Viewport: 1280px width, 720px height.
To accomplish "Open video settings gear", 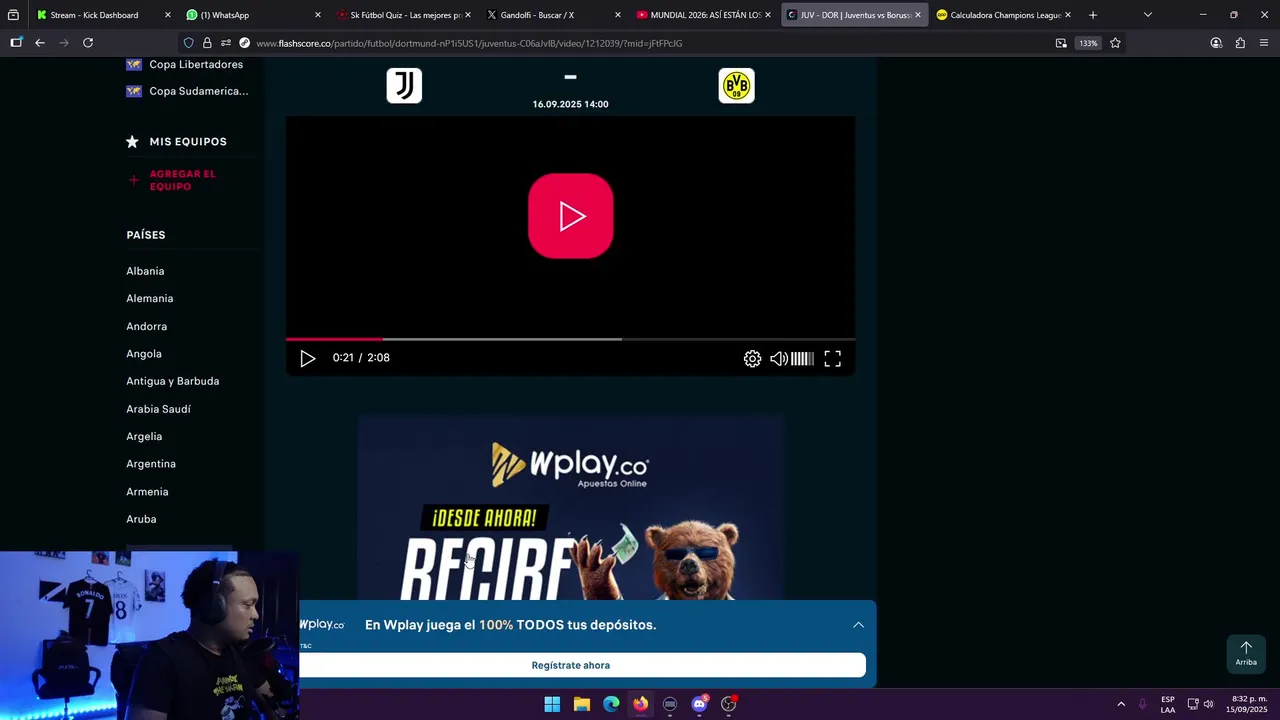I will click(x=752, y=358).
